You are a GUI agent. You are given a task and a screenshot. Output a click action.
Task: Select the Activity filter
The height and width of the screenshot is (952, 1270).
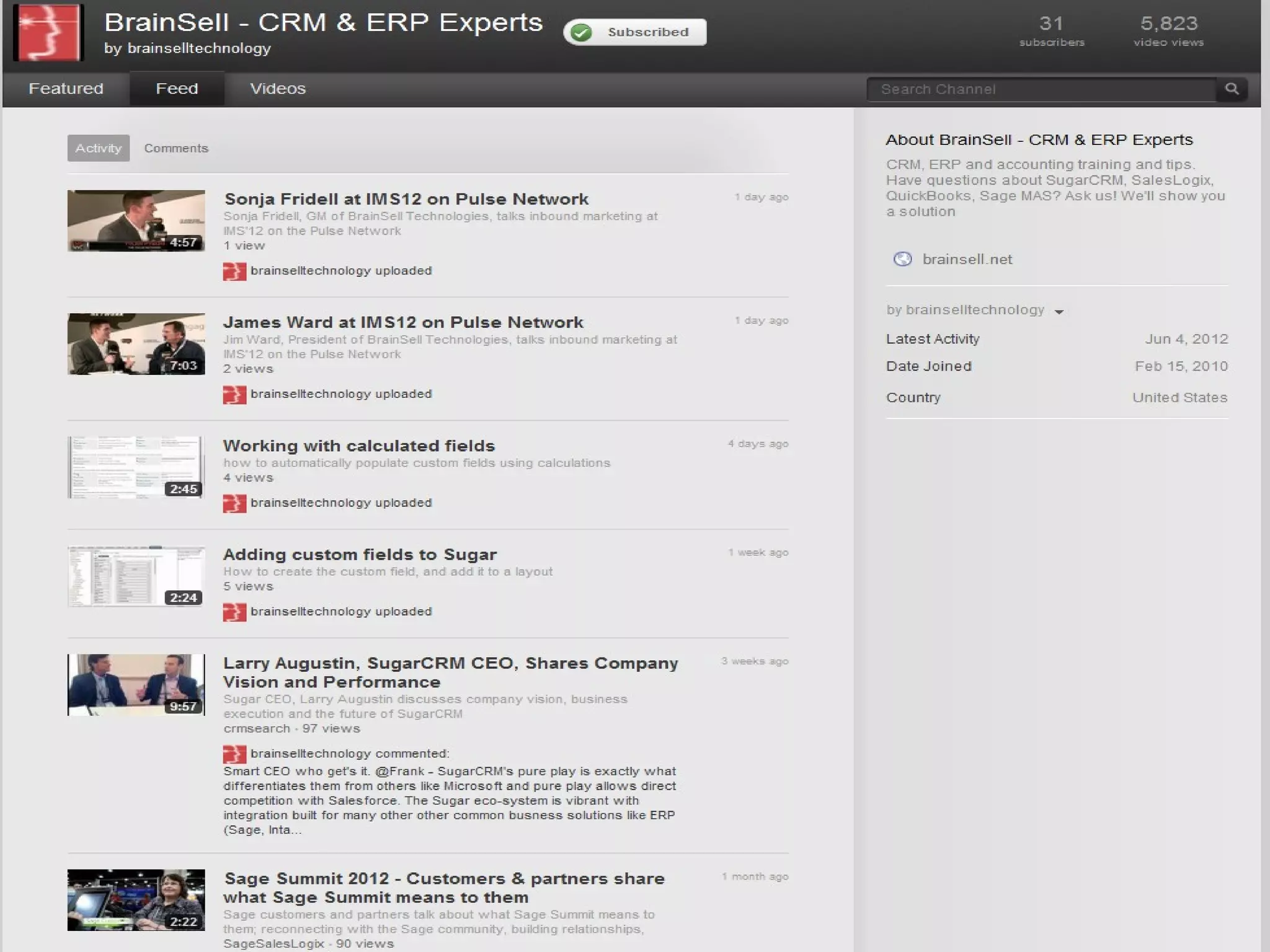tap(99, 148)
